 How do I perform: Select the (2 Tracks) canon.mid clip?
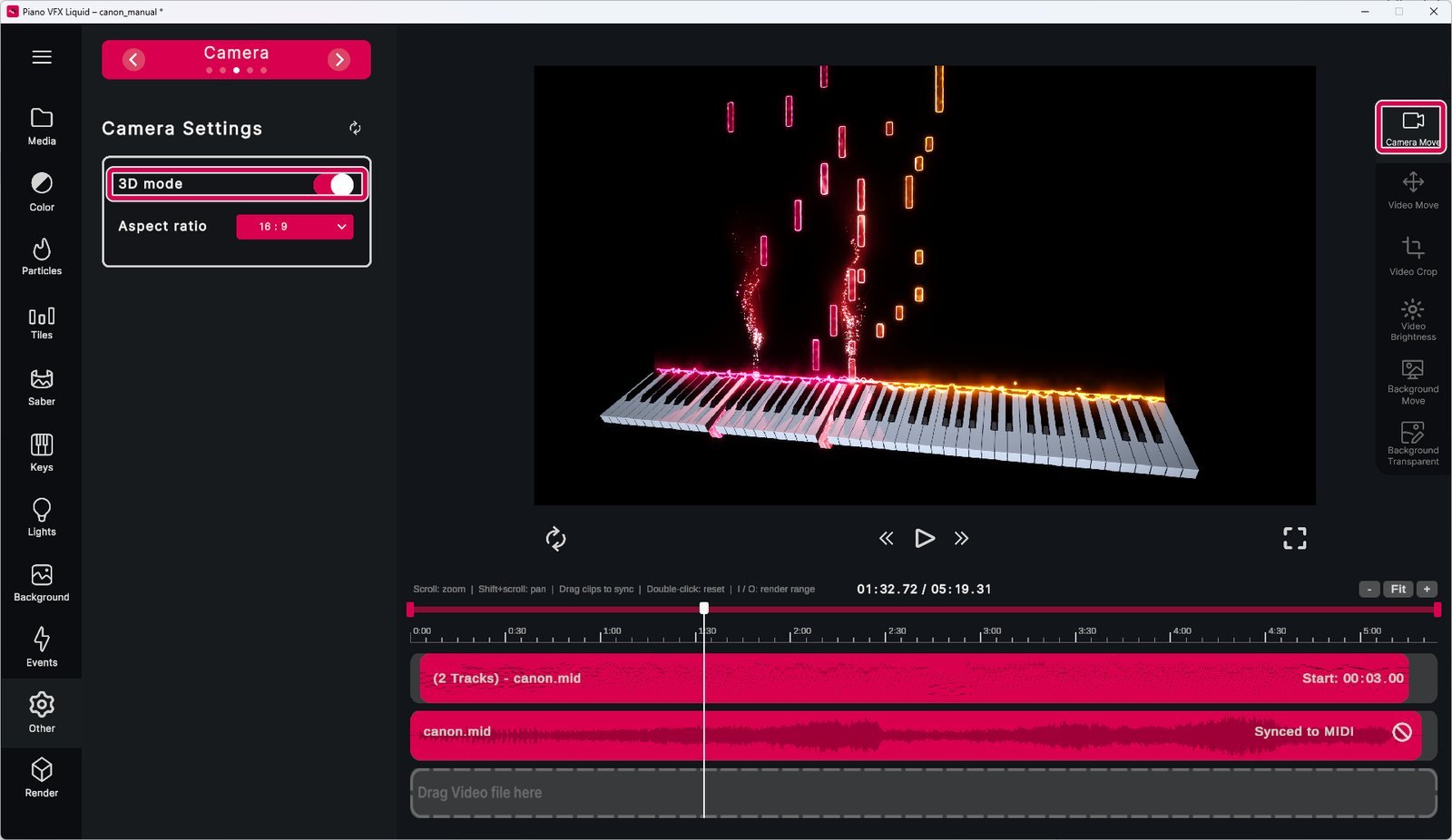coord(914,679)
